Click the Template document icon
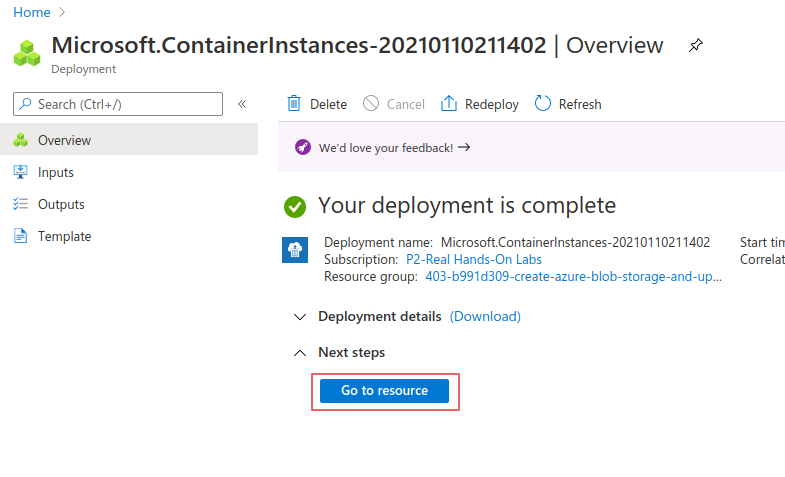The height and width of the screenshot is (477, 785). 21,236
